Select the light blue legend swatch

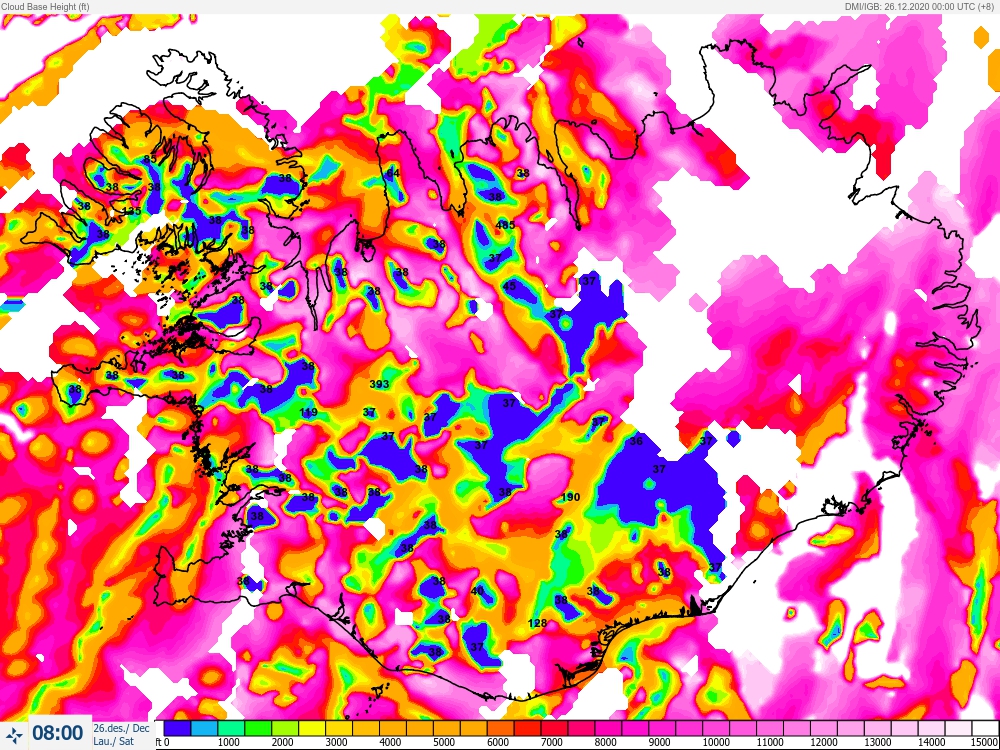pos(204,728)
